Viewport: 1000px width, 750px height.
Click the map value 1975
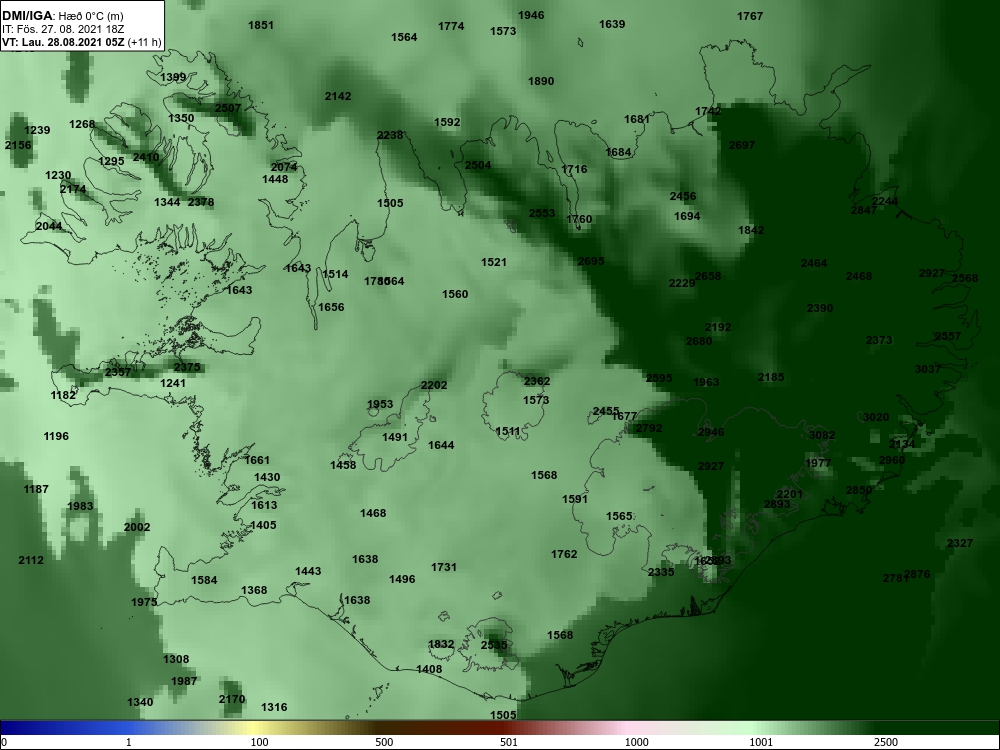point(144,603)
